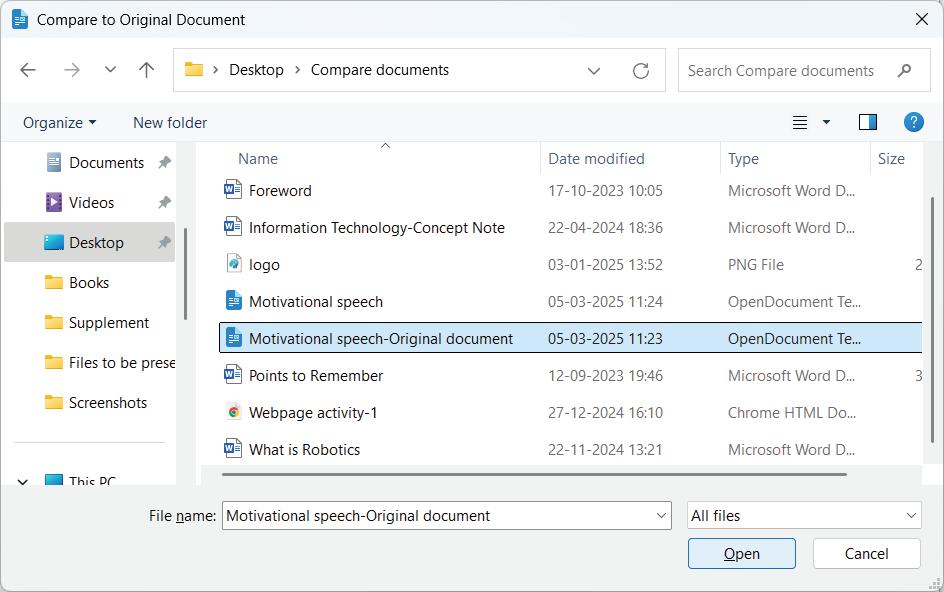This screenshot has width=944, height=592.
Task: Open the Organize menu
Action: pos(60,122)
